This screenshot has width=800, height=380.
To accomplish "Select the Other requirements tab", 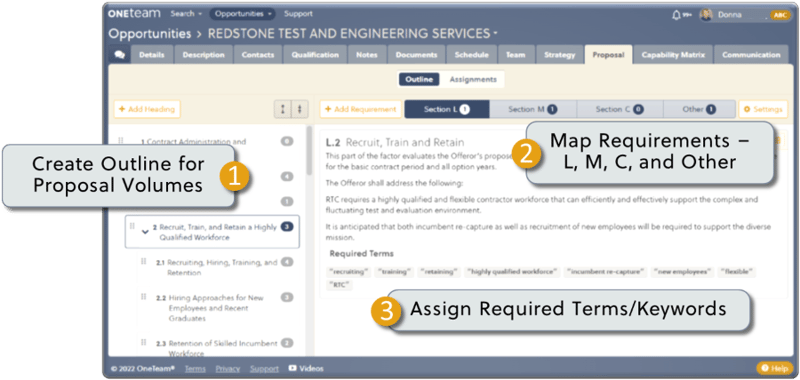I will point(699,109).
